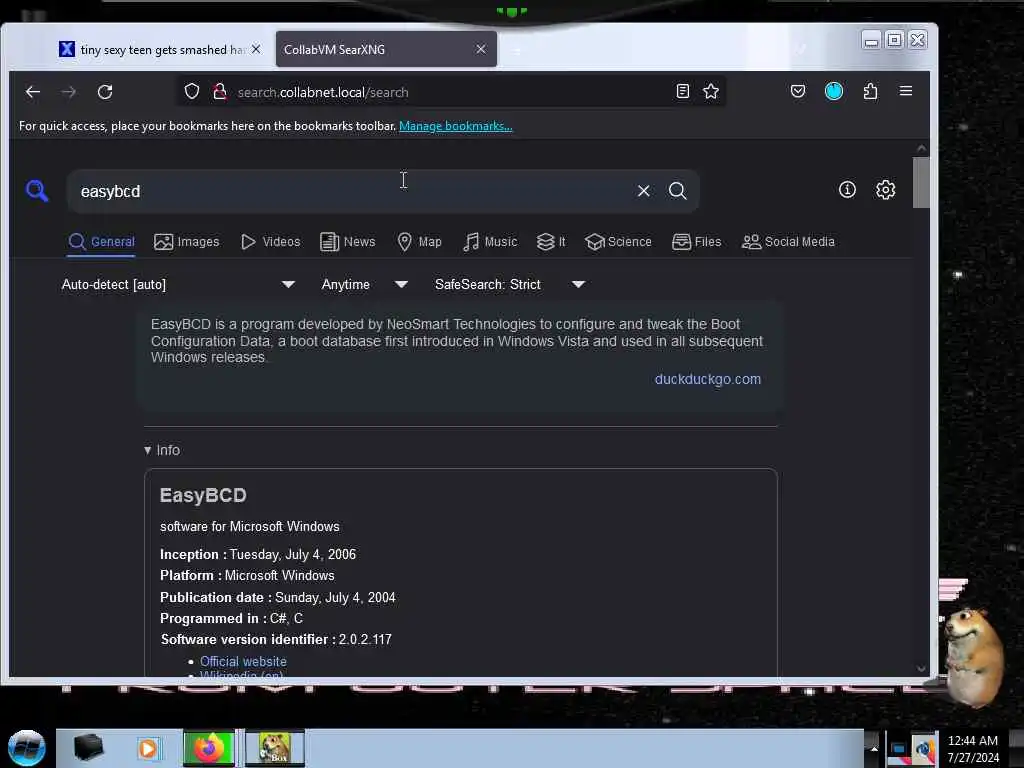This screenshot has width=1024, height=768.
Task: Open Firefox hamburger menu
Action: [x=906, y=91]
